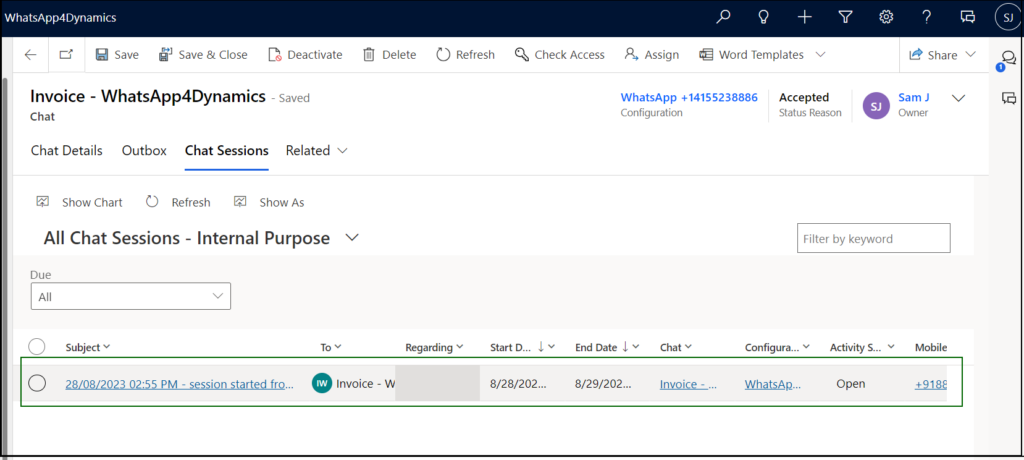Click the Save command

(118, 55)
